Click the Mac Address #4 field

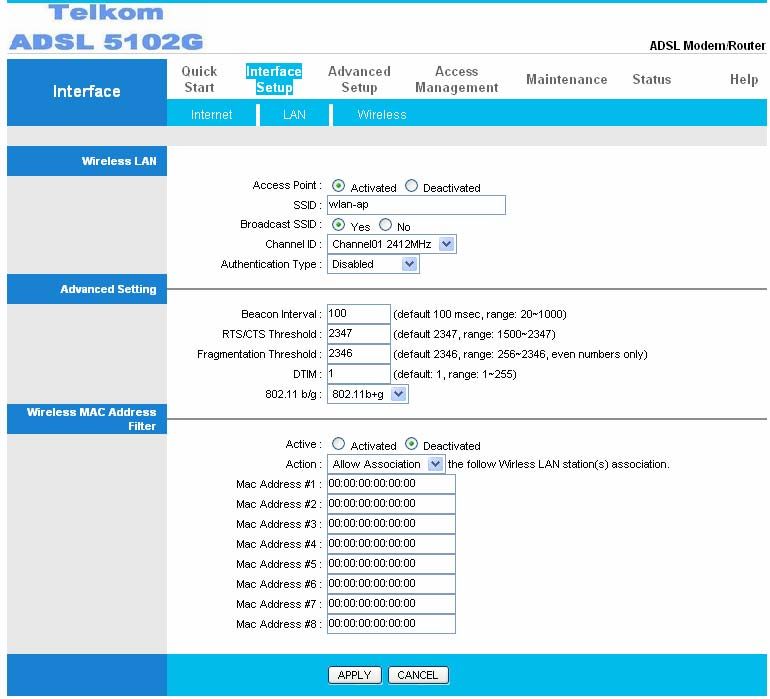coord(391,544)
